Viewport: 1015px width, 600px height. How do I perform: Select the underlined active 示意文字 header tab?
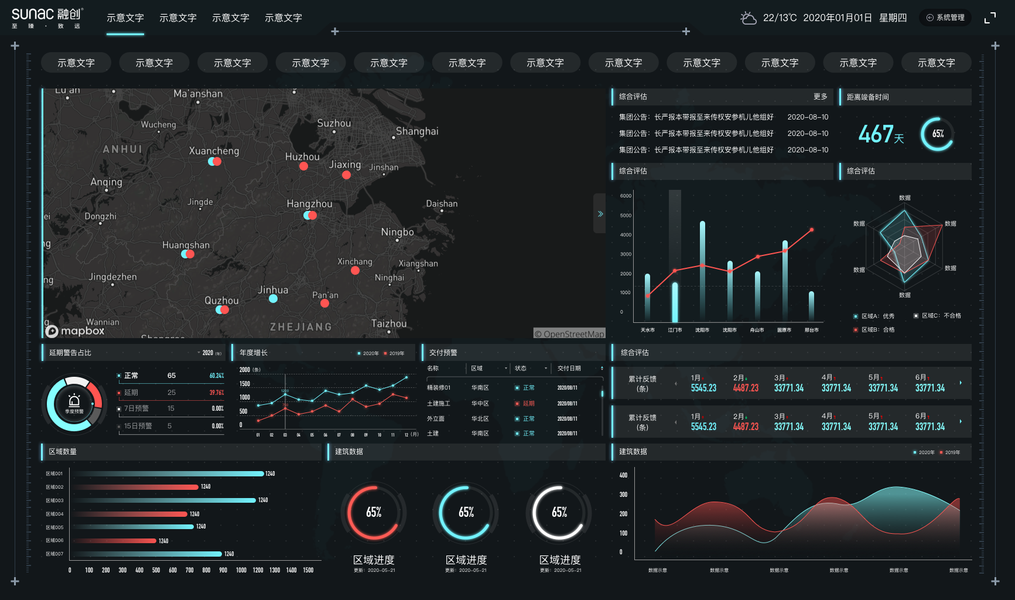point(125,18)
